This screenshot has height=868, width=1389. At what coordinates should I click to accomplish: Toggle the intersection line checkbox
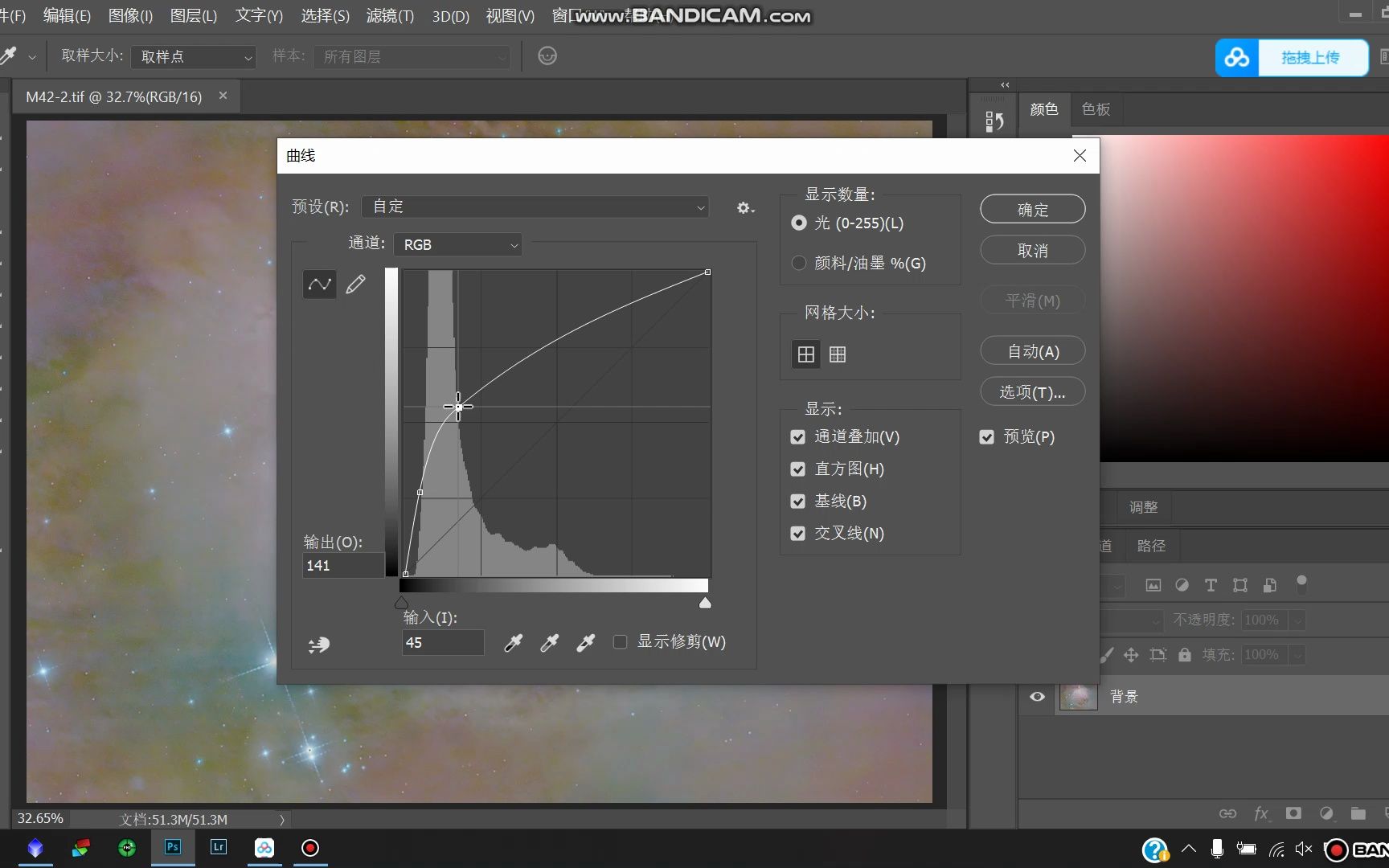(798, 533)
